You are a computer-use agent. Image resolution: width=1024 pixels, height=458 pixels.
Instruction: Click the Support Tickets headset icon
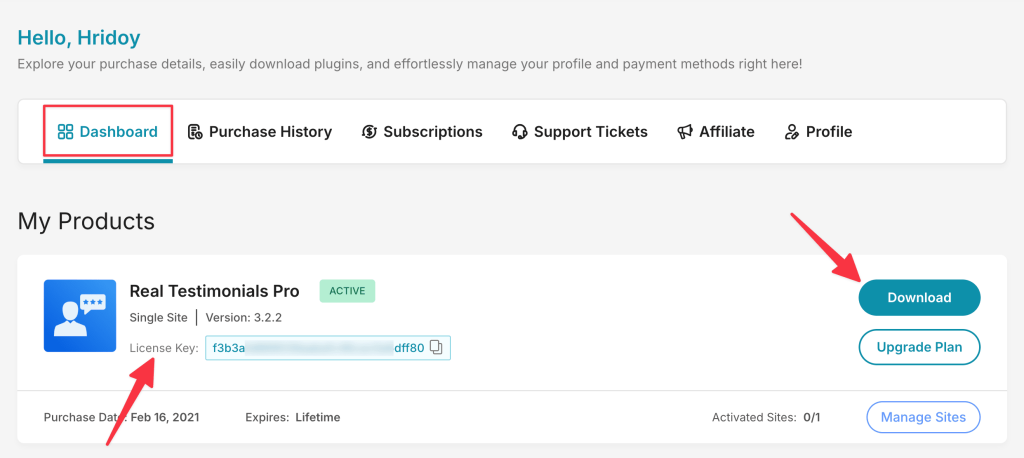pyautogui.click(x=520, y=132)
